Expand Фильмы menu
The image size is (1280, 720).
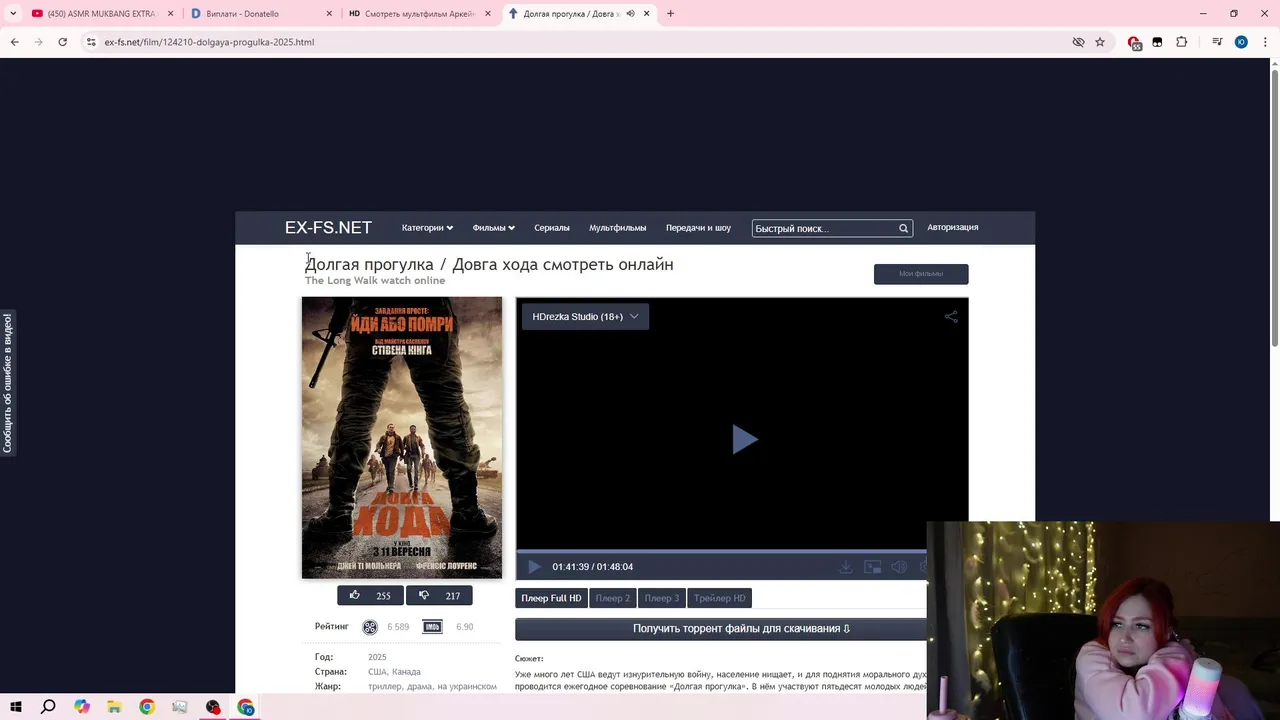tap(493, 228)
